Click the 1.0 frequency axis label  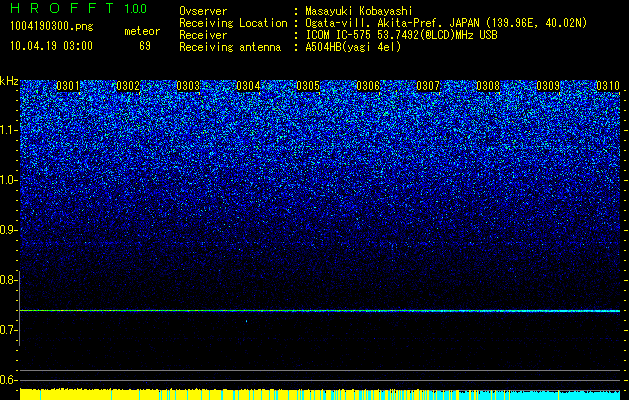[9, 180]
